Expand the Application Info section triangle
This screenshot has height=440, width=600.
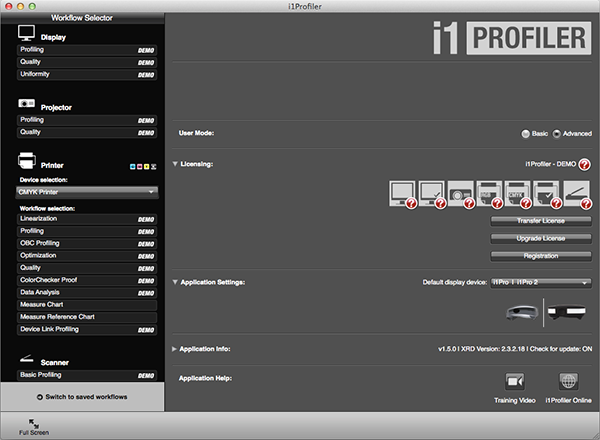174,349
